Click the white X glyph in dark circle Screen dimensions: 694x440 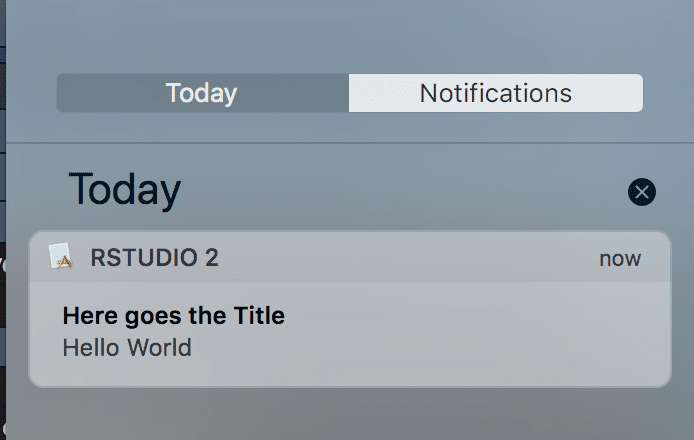tap(642, 192)
